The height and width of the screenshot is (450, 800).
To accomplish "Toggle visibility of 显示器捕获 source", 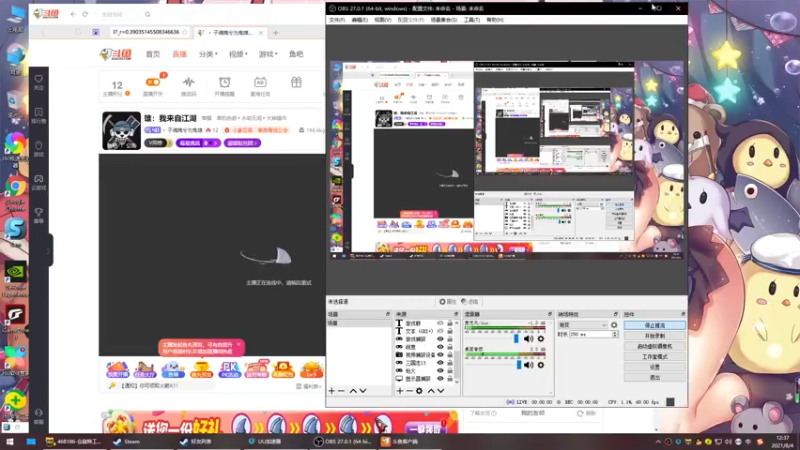I will tap(440, 379).
